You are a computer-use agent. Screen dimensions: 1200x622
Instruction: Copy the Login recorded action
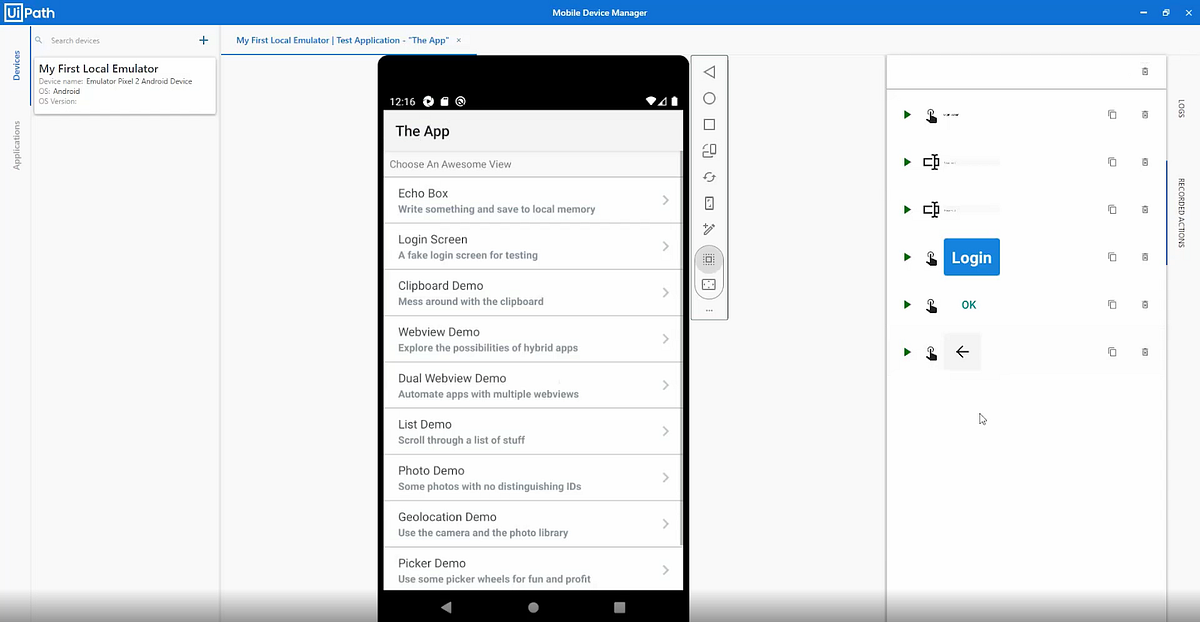(1111, 257)
